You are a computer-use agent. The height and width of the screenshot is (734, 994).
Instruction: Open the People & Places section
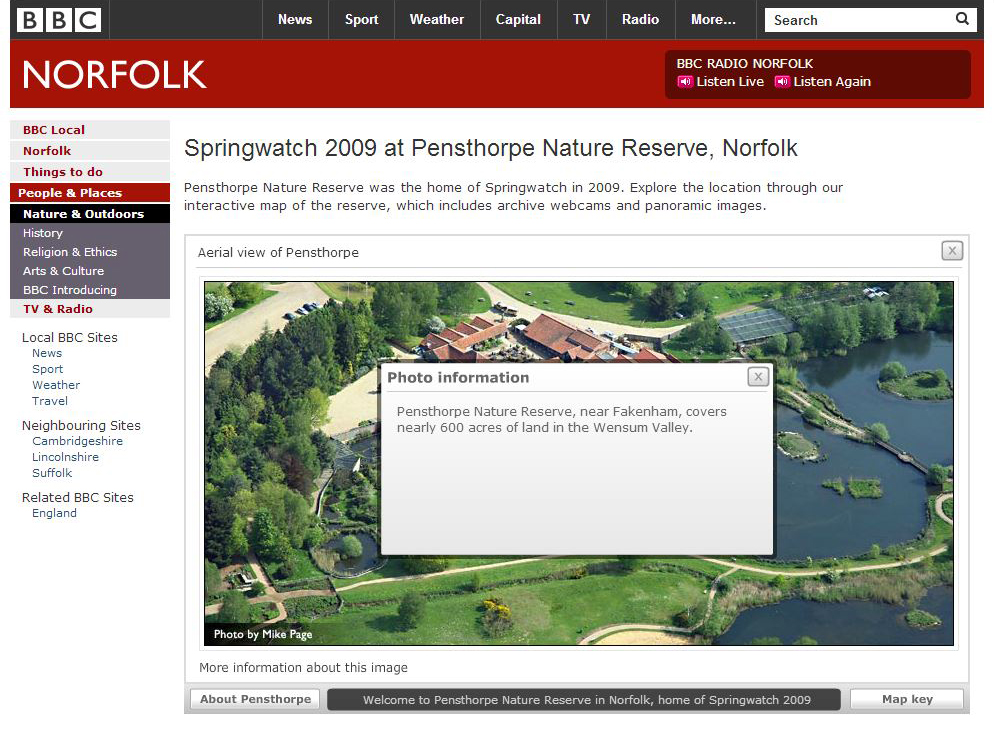(x=70, y=193)
